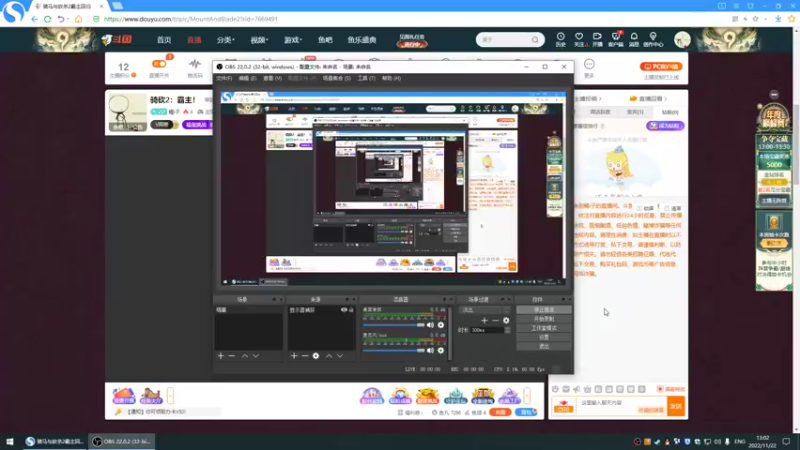Add a scene with the plus icon in OBS Scenes panel
This screenshot has height=450, width=800.
[x=220, y=356]
